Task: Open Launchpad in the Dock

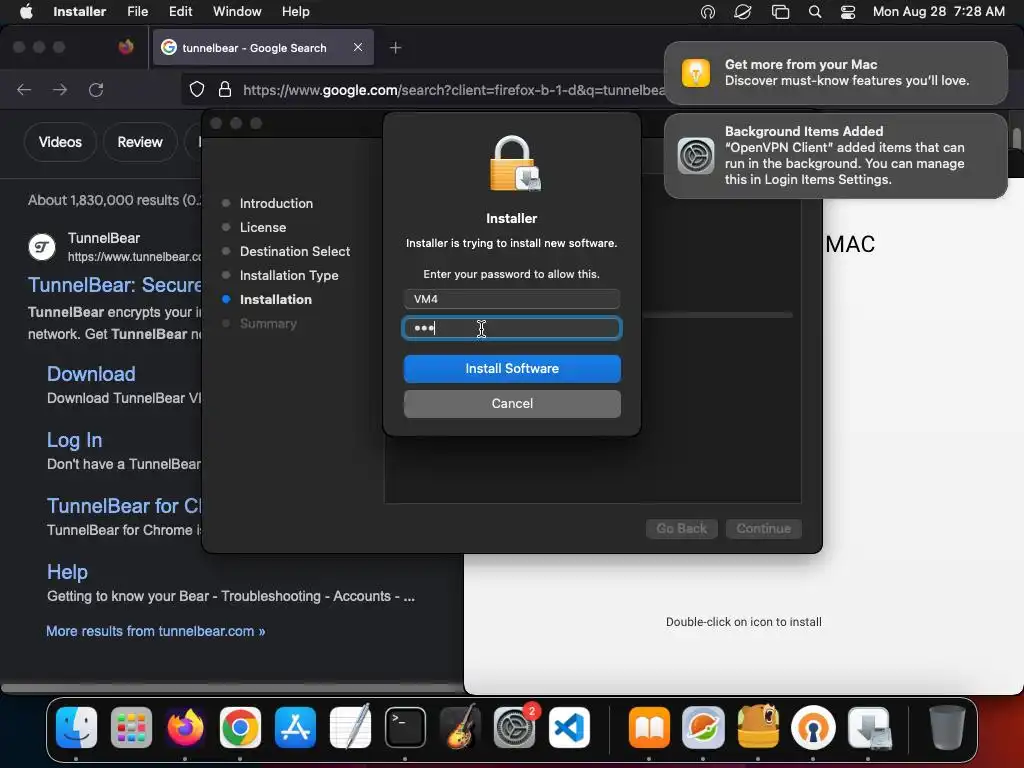Action: 131,727
